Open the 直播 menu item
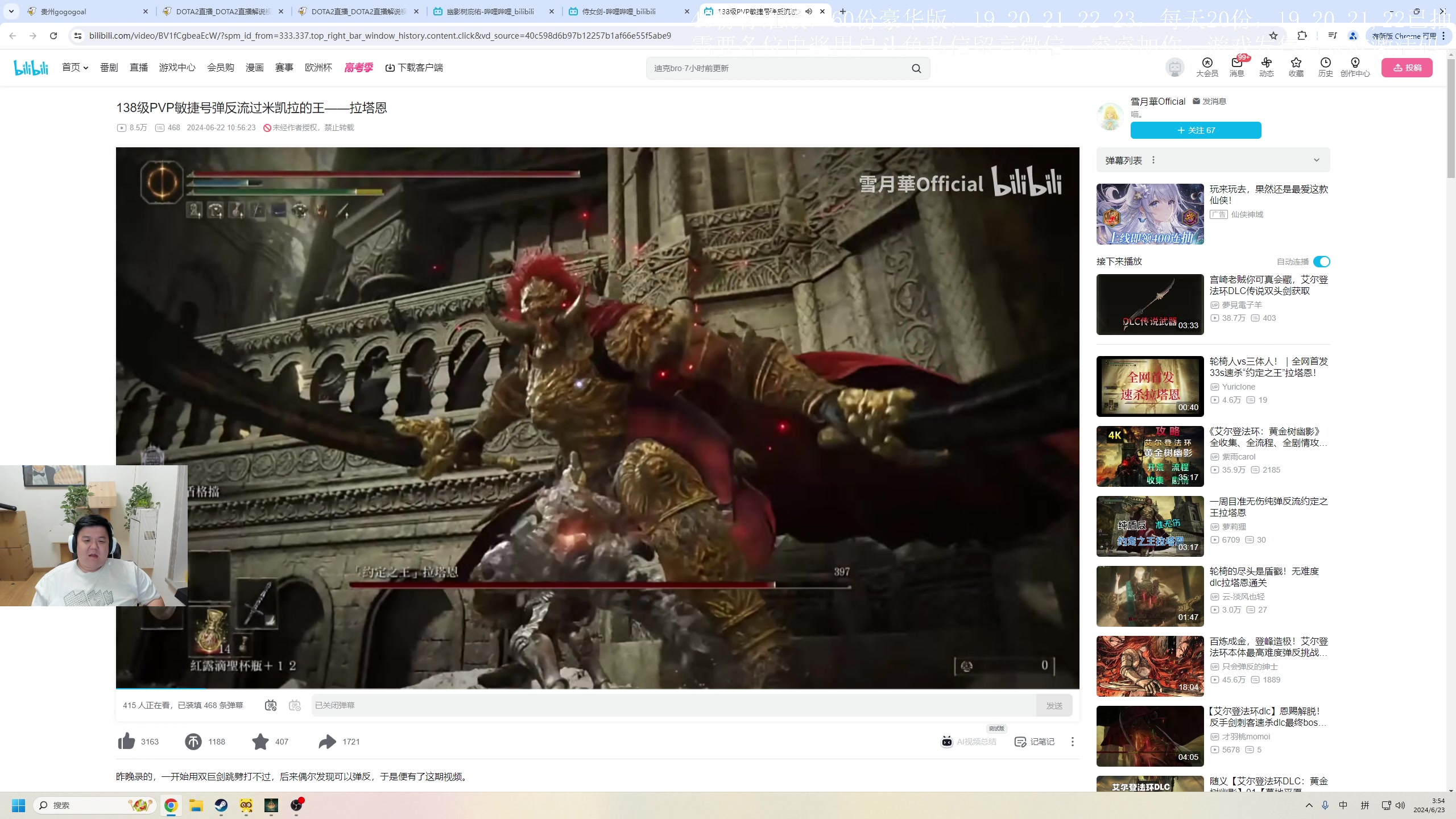Screen dimensions: 1456x819 (139, 68)
